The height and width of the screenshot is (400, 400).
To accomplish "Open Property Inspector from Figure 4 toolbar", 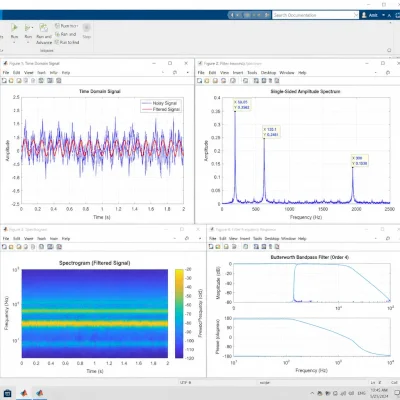I will point(277,247).
